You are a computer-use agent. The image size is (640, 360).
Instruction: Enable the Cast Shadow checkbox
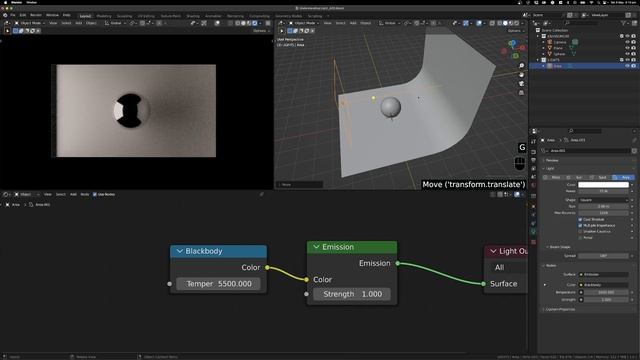580,219
